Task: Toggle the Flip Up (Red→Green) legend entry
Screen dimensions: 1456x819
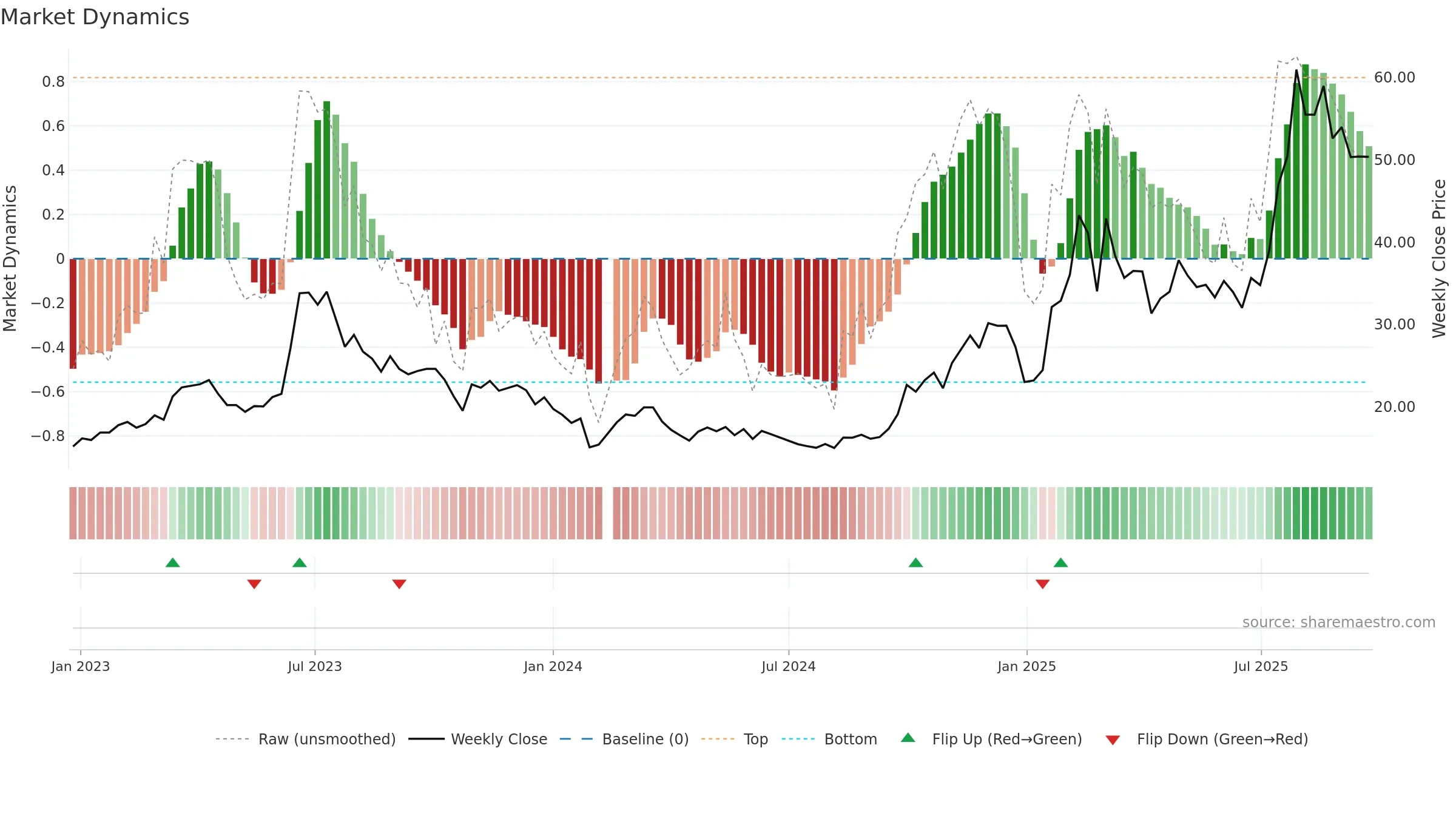Action: pos(991,739)
